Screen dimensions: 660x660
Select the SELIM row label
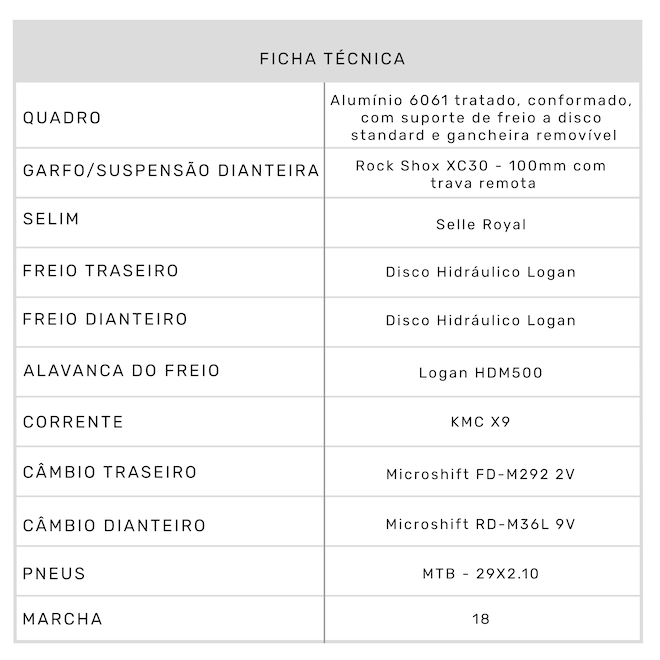click(x=51, y=219)
